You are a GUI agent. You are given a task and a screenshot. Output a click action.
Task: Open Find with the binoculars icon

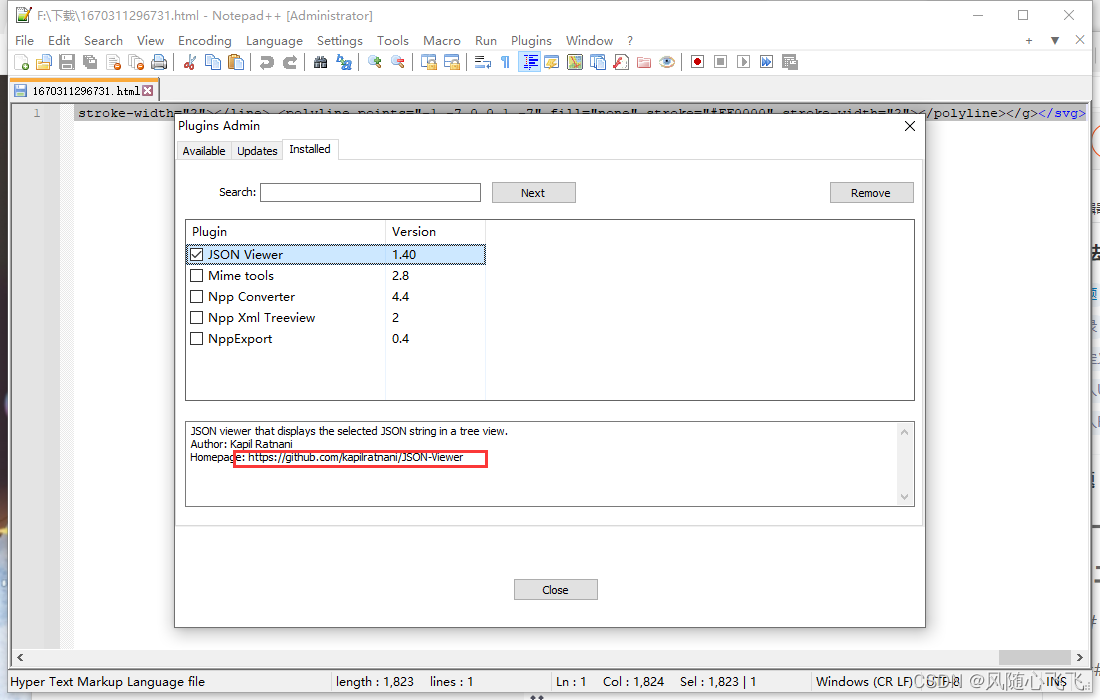pos(320,62)
